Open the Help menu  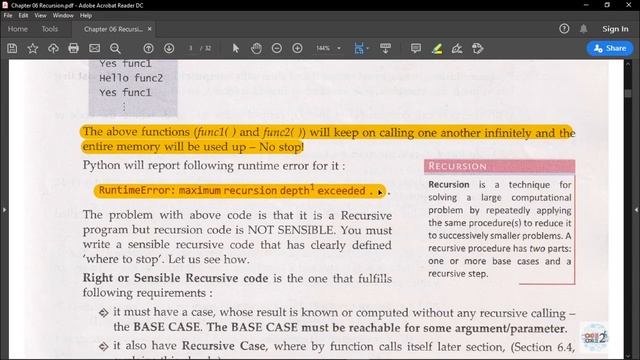[86, 16]
